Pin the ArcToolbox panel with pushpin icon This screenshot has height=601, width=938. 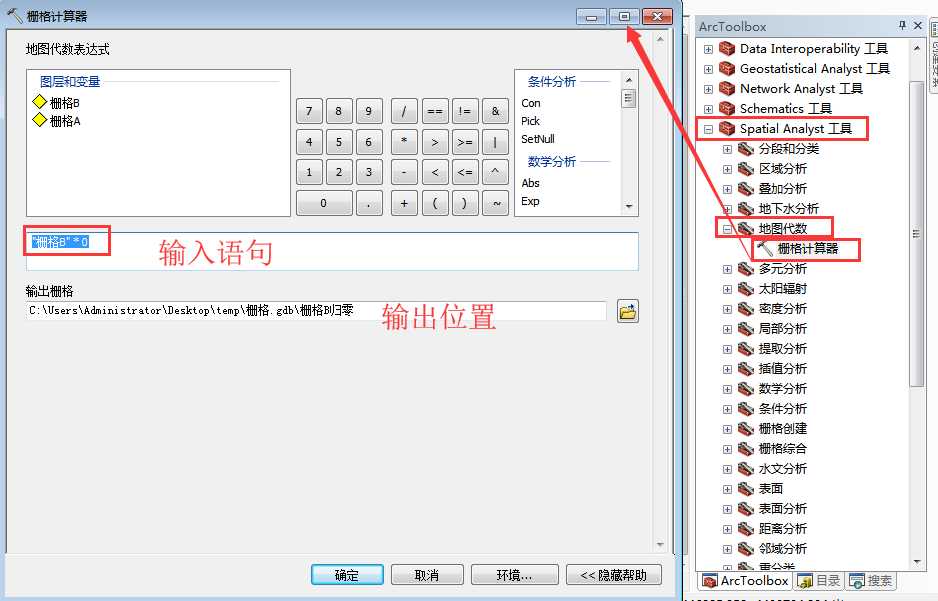pyautogui.click(x=902, y=26)
